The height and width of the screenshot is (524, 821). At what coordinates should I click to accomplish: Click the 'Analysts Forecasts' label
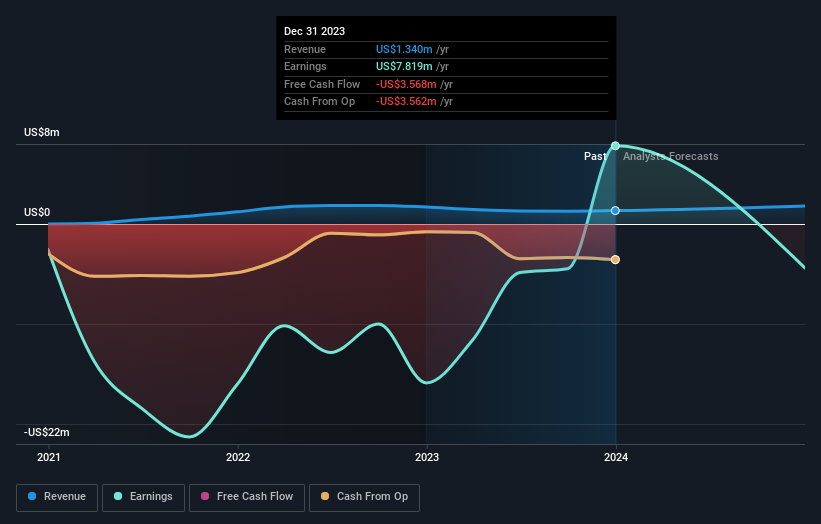point(671,157)
